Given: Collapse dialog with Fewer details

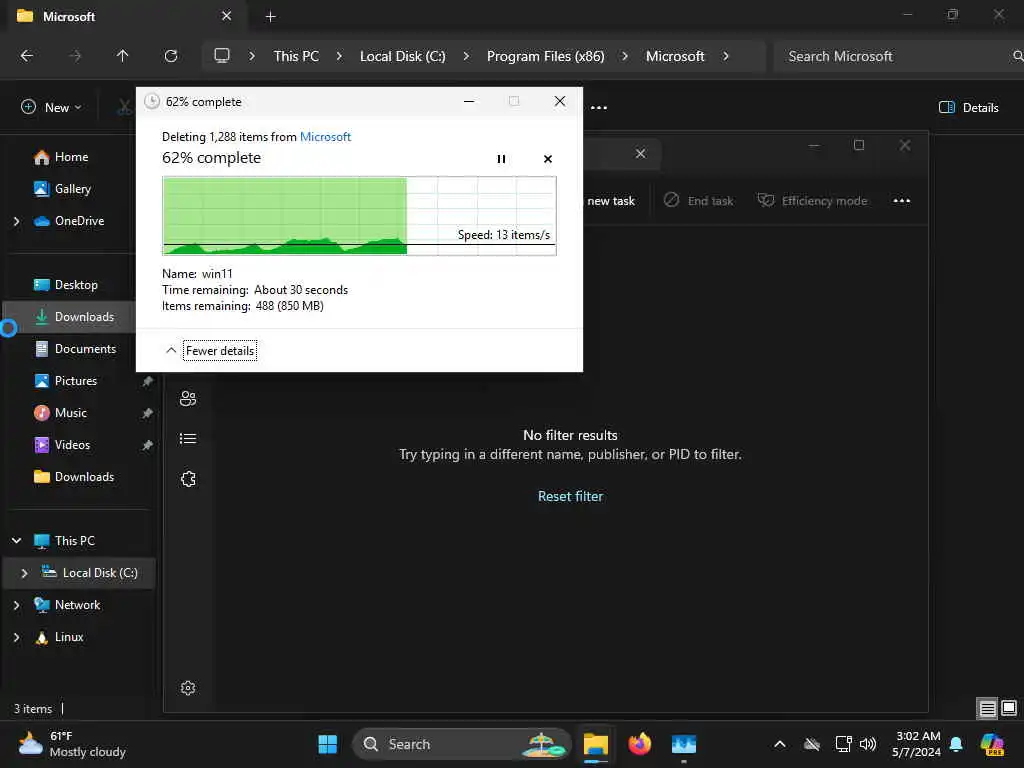Looking at the screenshot, I should click(220, 351).
